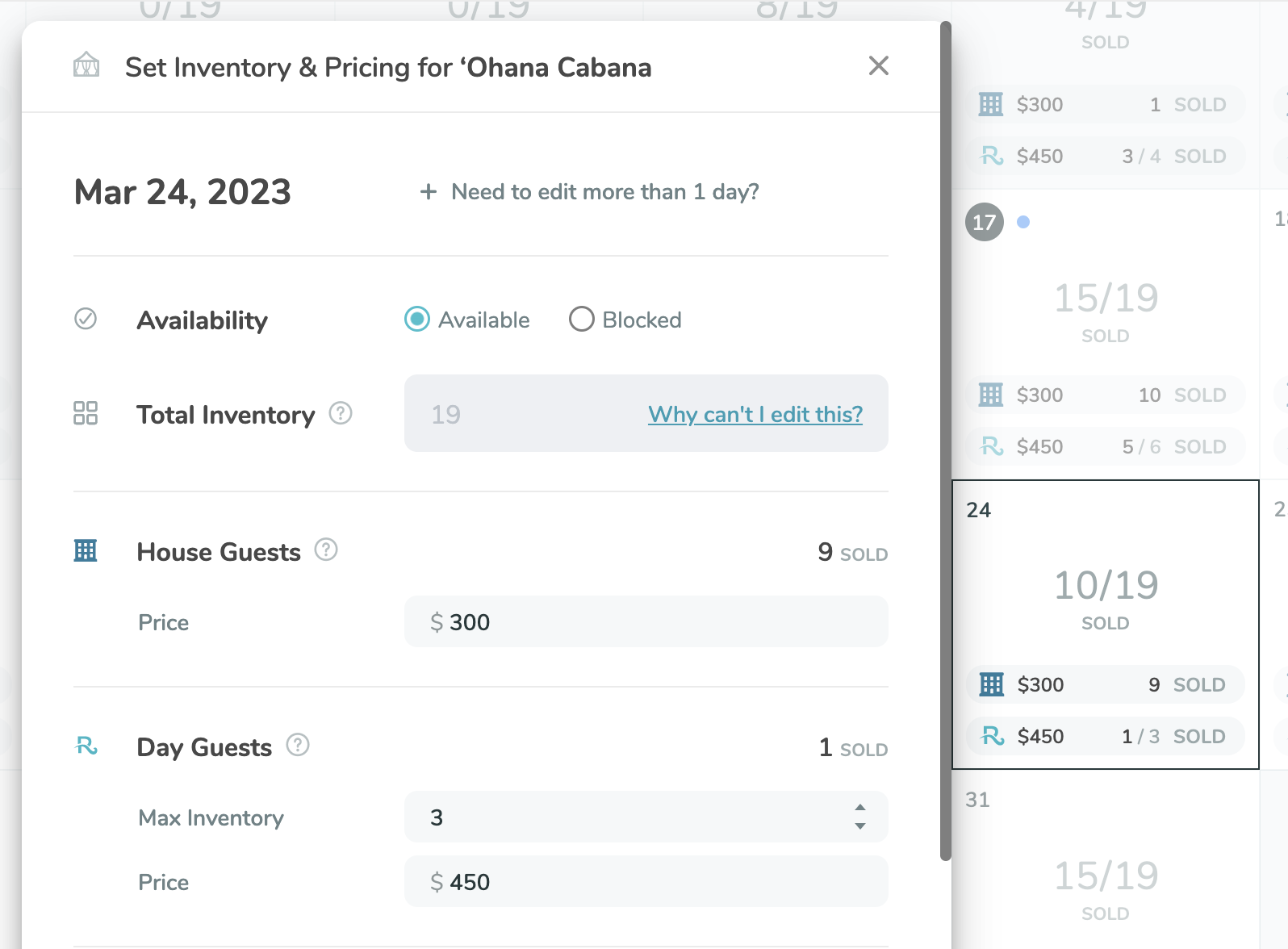The width and height of the screenshot is (1288, 949).
Task: Open the 'Why can't I edit this?' link
Action: (x=755, y=415)
